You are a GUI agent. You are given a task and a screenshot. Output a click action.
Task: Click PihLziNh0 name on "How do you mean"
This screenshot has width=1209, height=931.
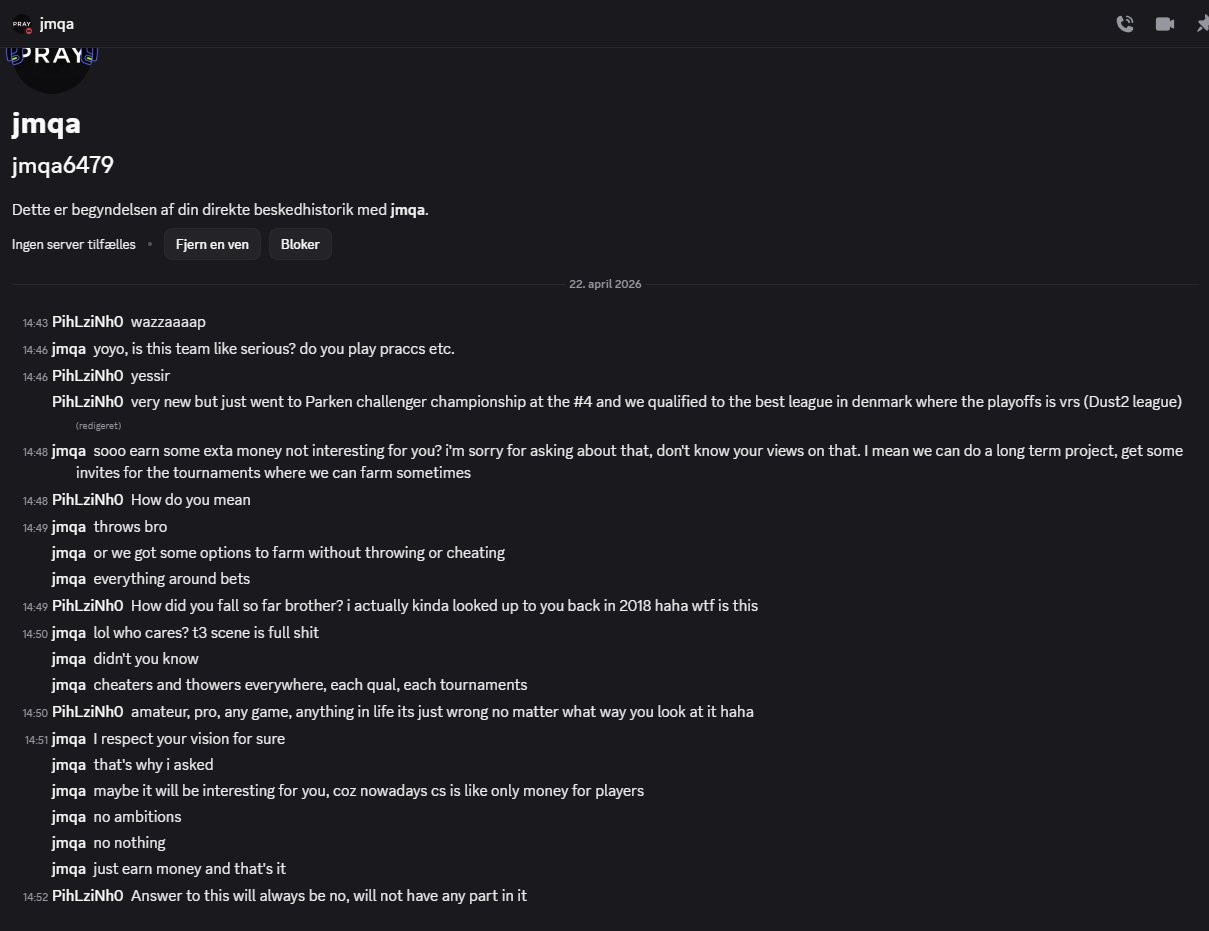87,500
